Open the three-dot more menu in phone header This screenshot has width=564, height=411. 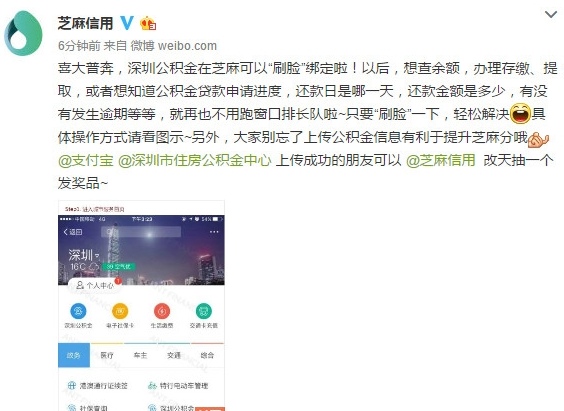click(x=214, y=232)
